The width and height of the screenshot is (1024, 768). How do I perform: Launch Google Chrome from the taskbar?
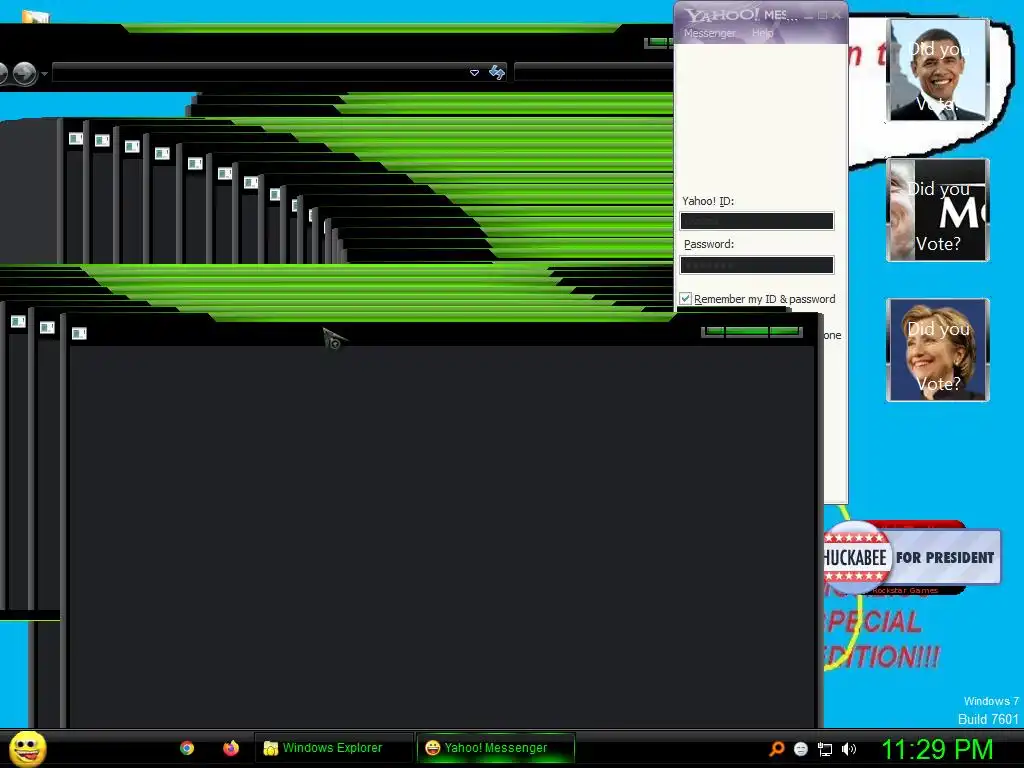pos(187,748)
